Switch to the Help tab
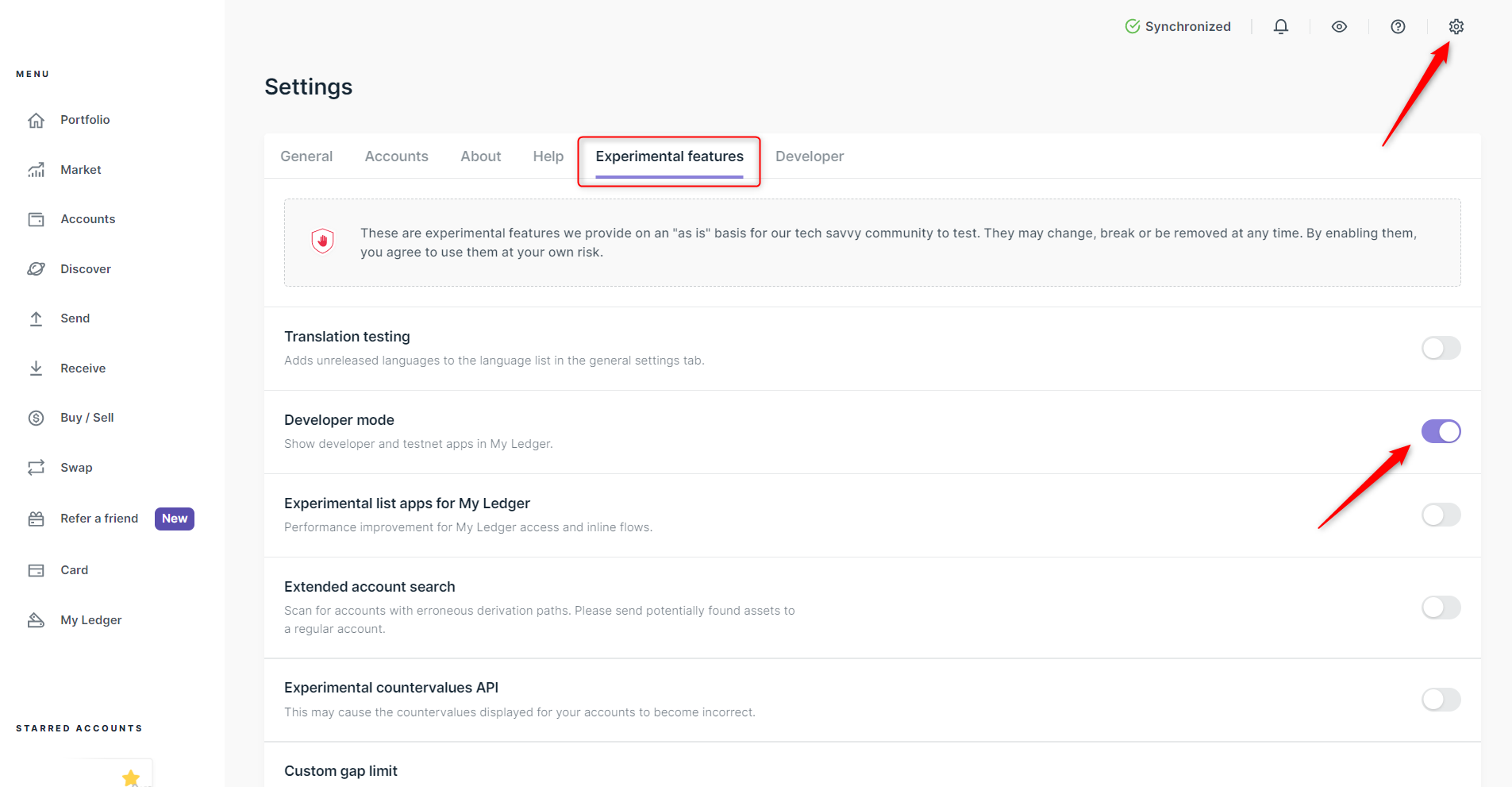Image resolution: width=1512 pixels, height=787 pixels. [x=548, y=156]
